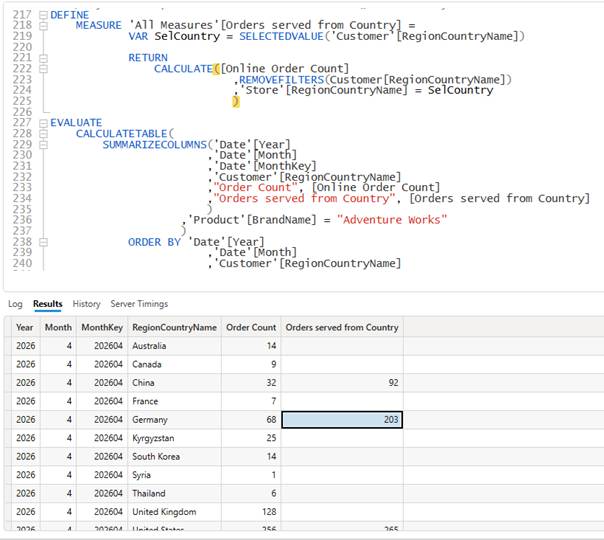604x540 pixels.
Task: Click the "Adventure Works" string literal
Action: coord(392,220)
